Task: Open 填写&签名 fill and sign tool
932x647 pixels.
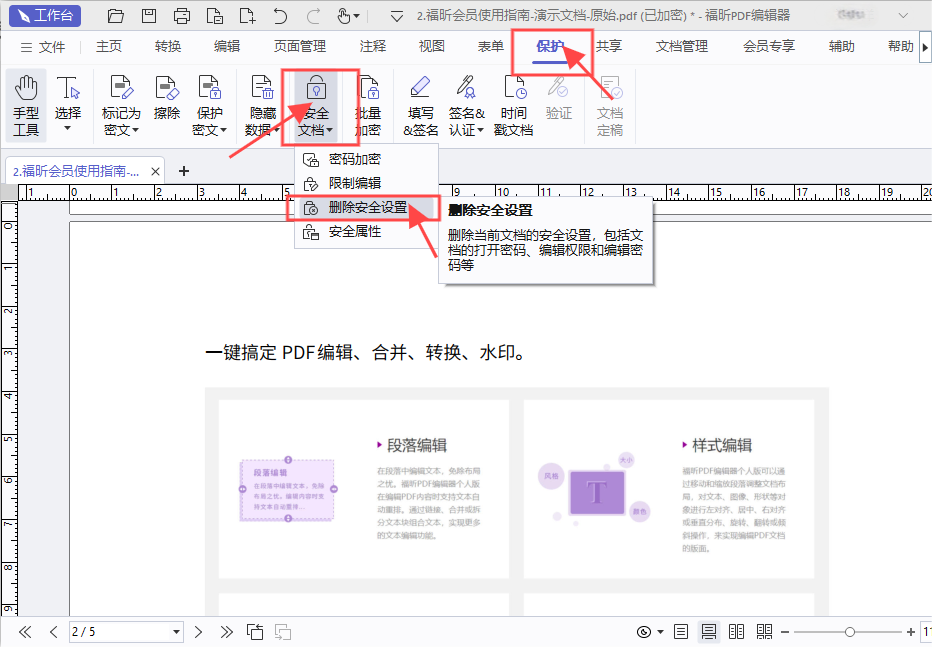Action: coord(420,106)
